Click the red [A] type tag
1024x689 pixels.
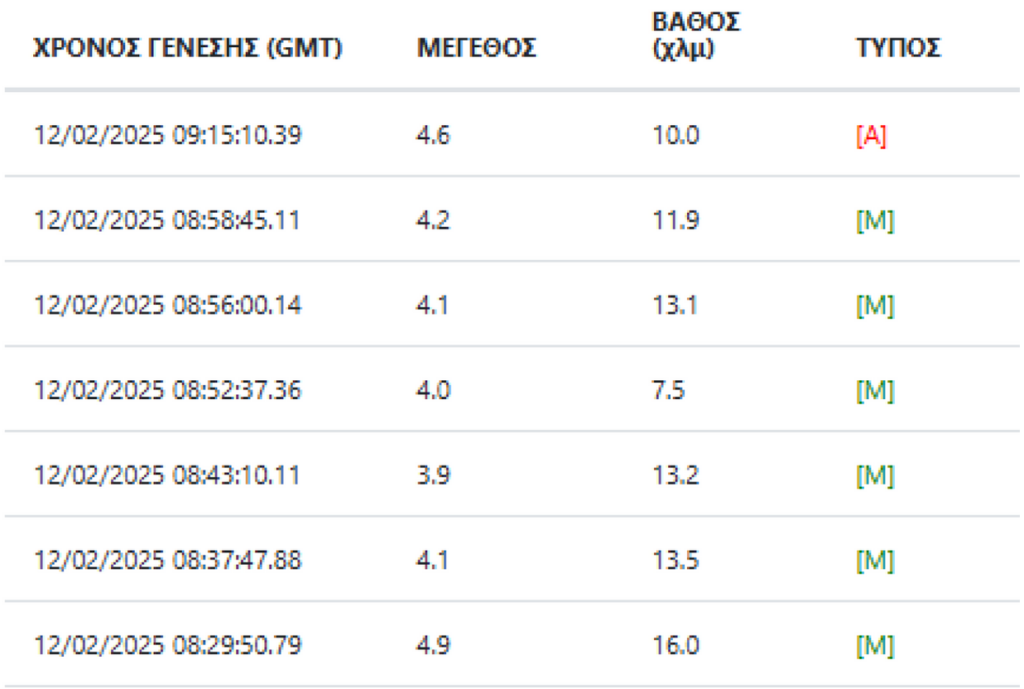[x=872, y=136]
